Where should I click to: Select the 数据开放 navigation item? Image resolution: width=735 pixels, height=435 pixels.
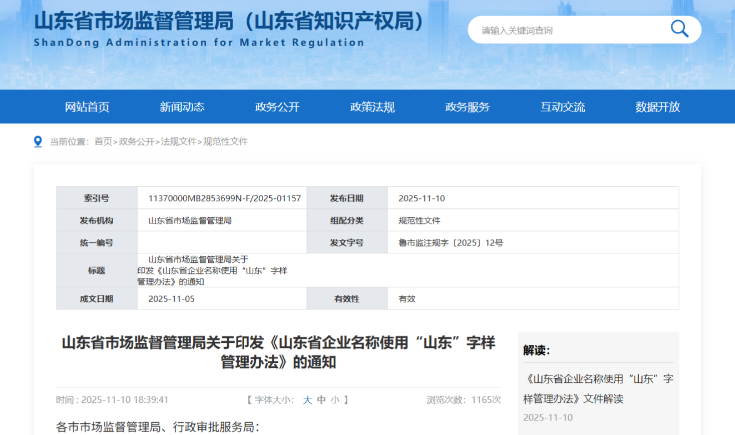click(657, 107)
